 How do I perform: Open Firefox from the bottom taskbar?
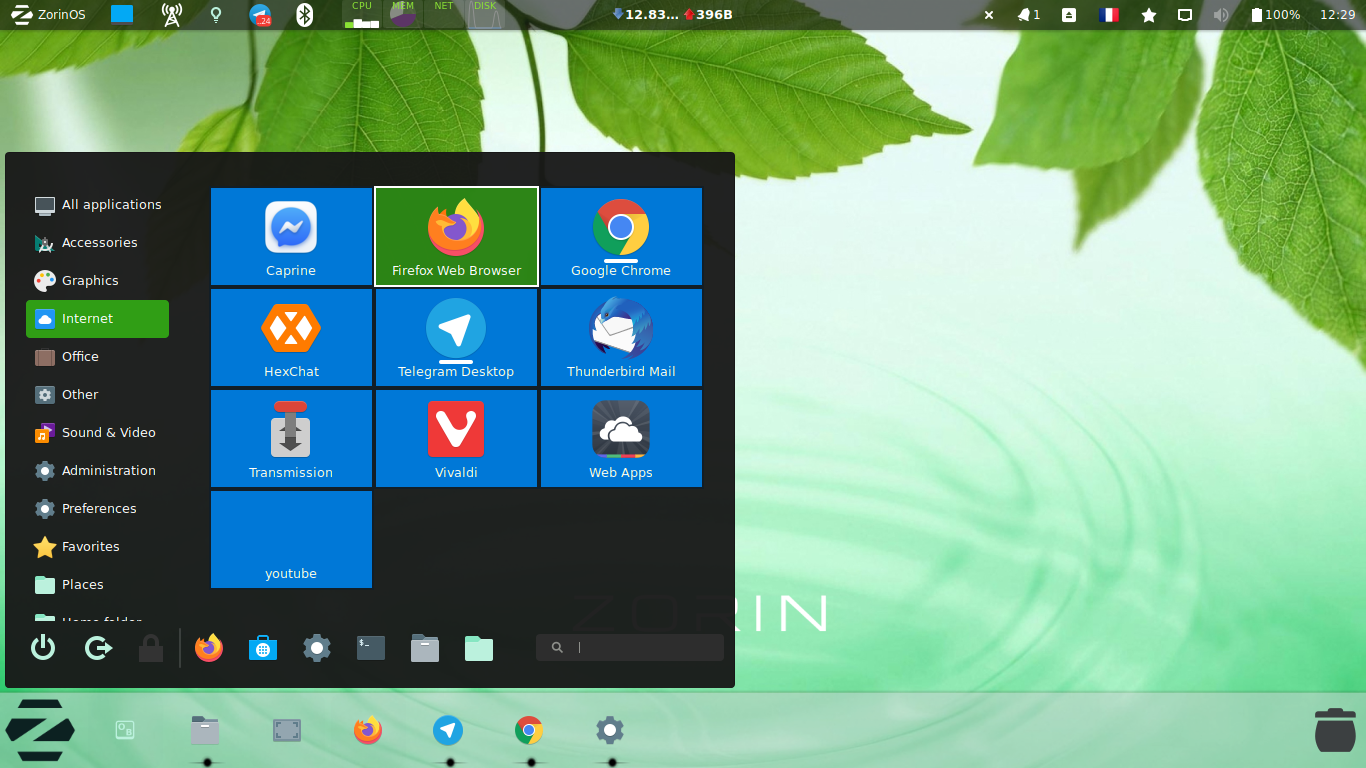pyautogui.click(x=368, y=730)
